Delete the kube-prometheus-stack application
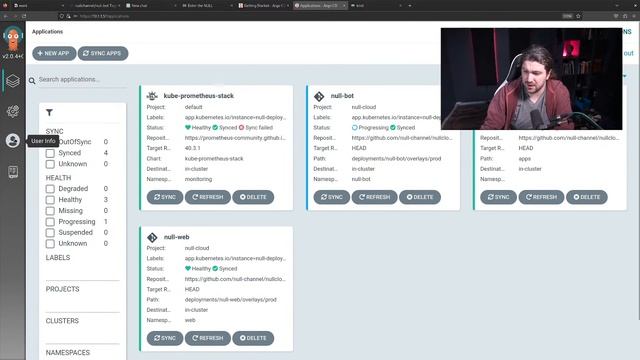This screenshot has height=360, width=640. coord(253,197)
